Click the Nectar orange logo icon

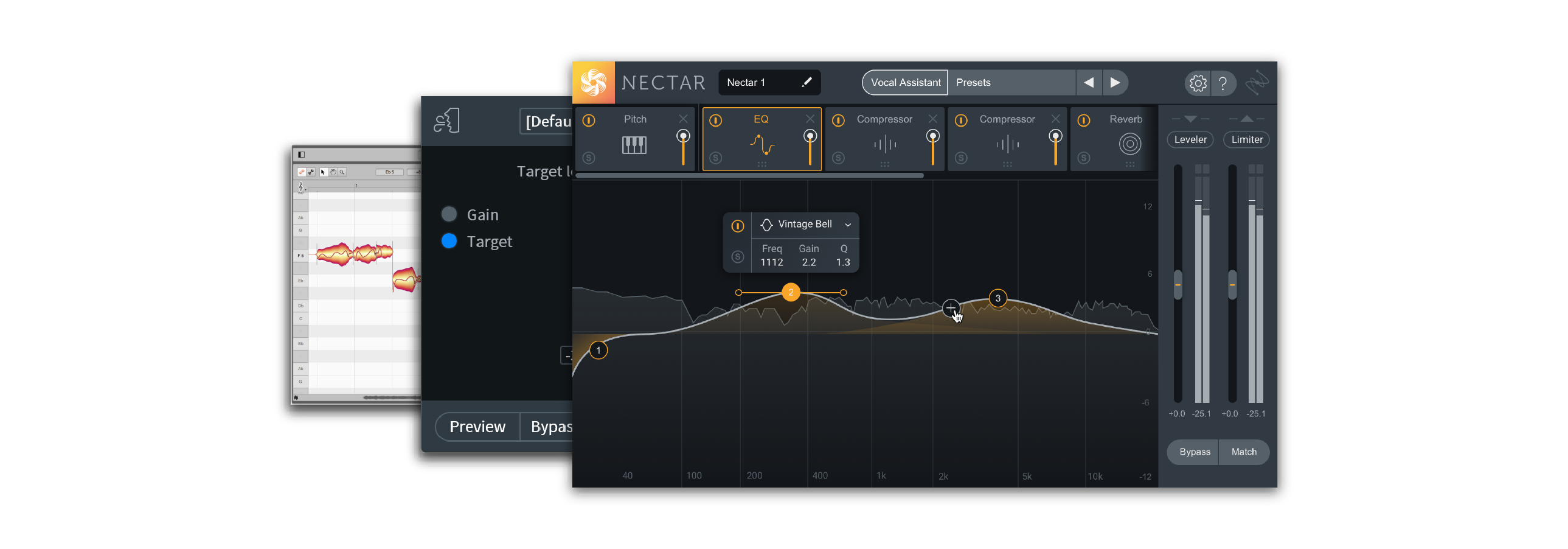tap(593, 83)
